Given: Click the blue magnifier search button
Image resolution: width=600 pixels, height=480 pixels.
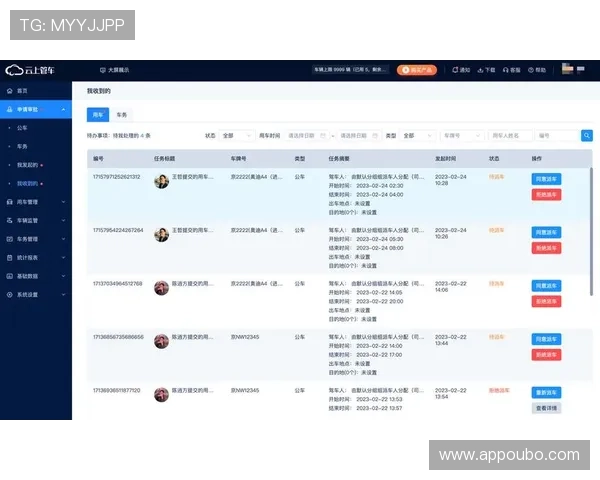Looking at the screenshot, I should (587, 136).
